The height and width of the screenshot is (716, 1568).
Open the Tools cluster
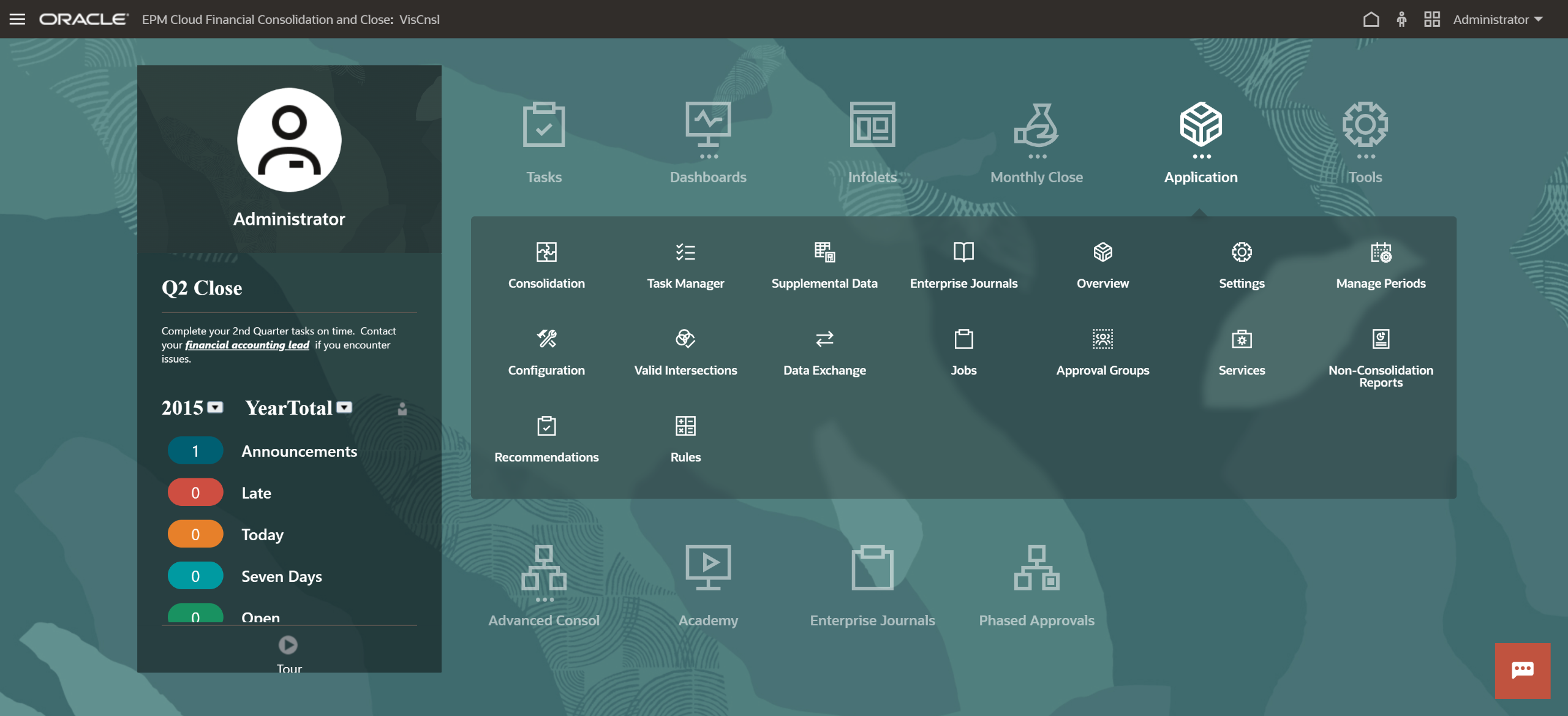(1365, 126)
